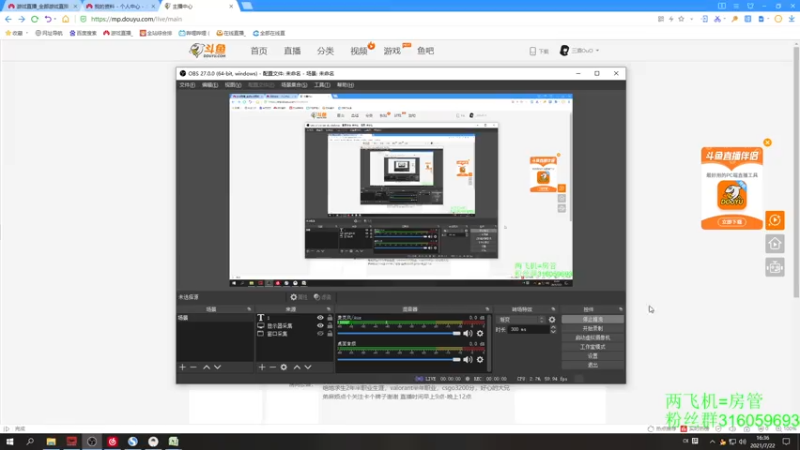Click the browser forward arrow
The image size is (800, 450).
(21, 19)
